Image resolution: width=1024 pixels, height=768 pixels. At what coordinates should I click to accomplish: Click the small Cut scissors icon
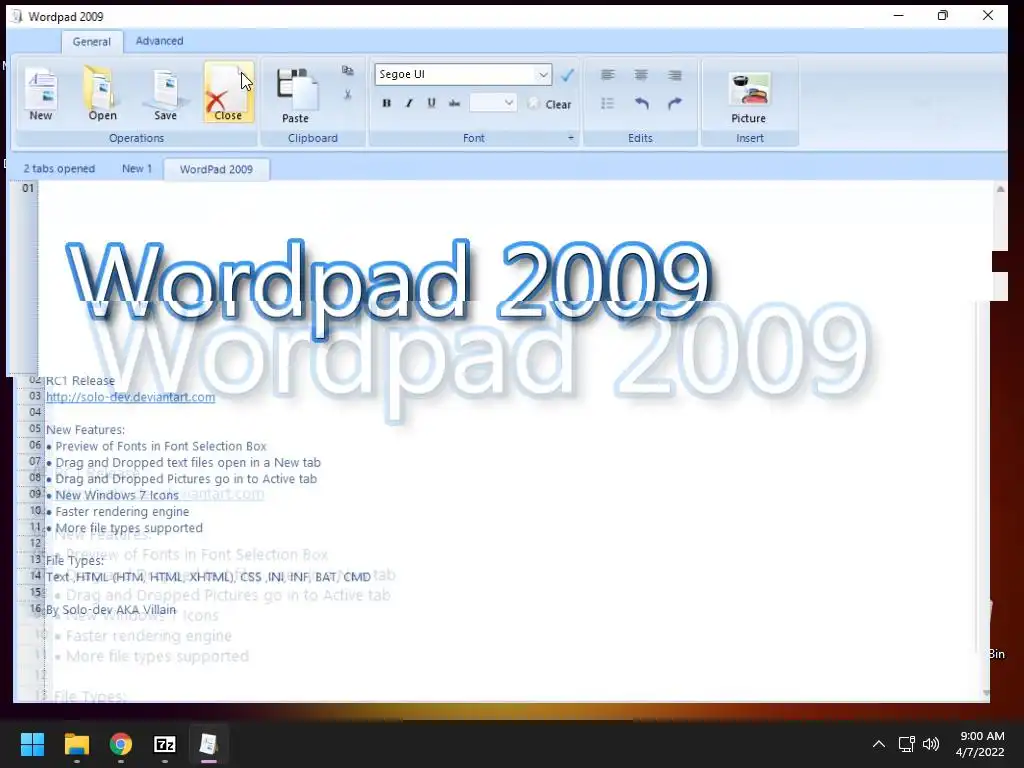pos(347,95)
